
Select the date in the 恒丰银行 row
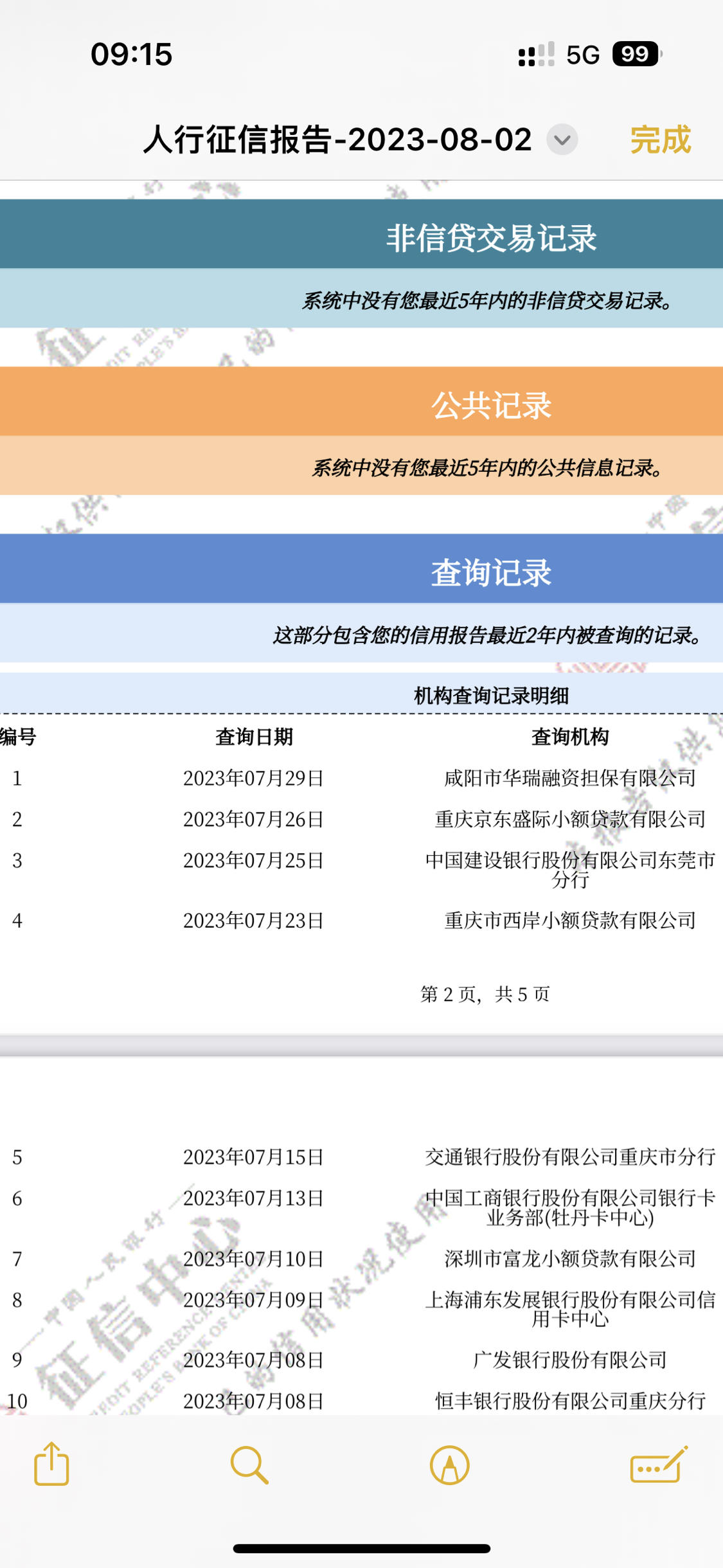[254, 1401]
